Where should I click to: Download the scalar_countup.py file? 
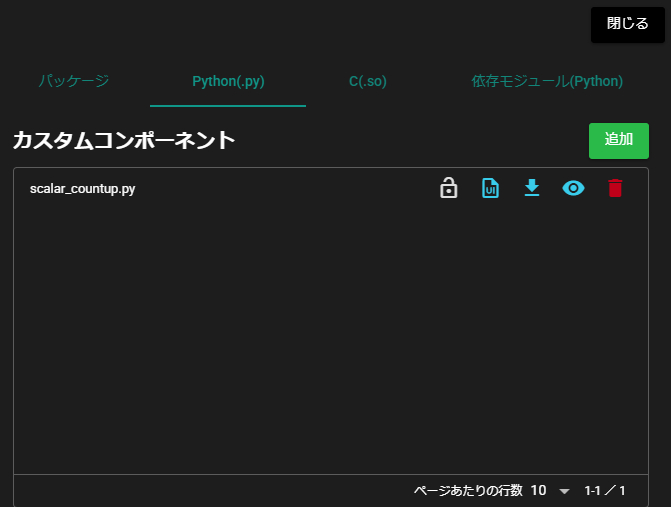click(532, 188)
